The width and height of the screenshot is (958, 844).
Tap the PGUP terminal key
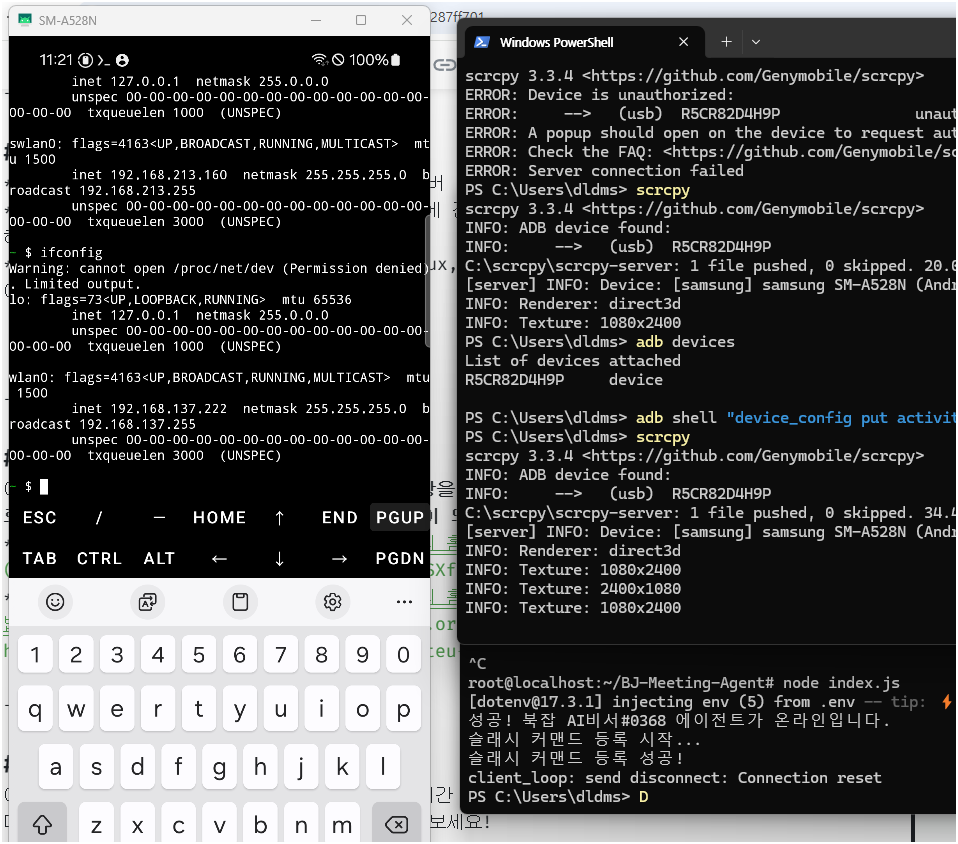(x=400, y=518)
